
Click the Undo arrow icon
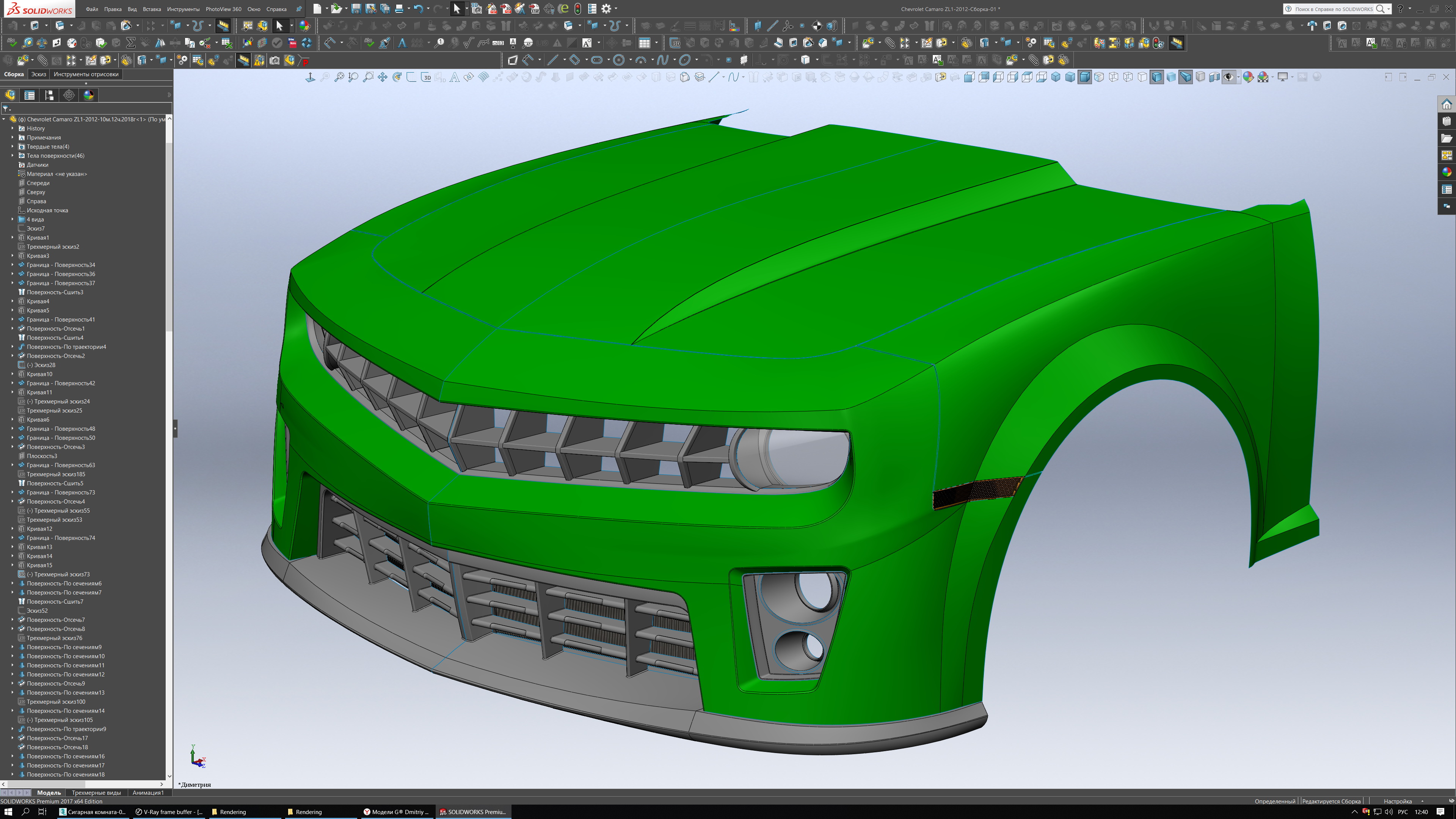coord(418,8)
